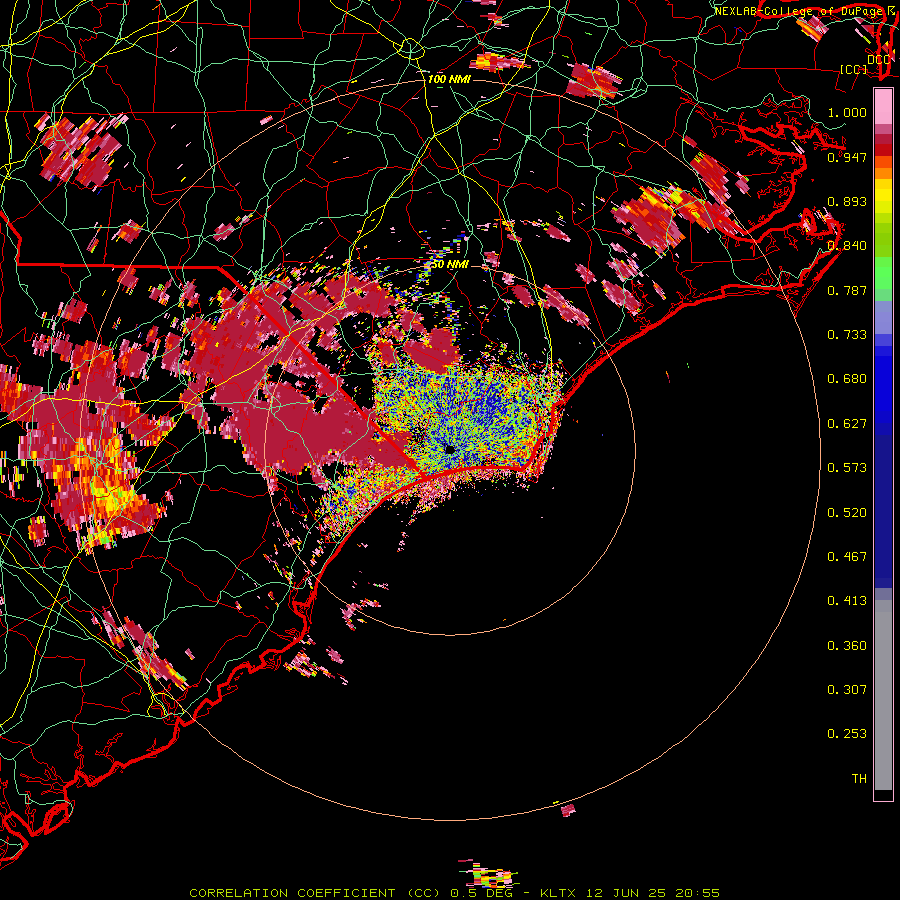The image size is (900, 900).
Task: Click the 0.680 color scale label
Action: [x=847, y=379]
